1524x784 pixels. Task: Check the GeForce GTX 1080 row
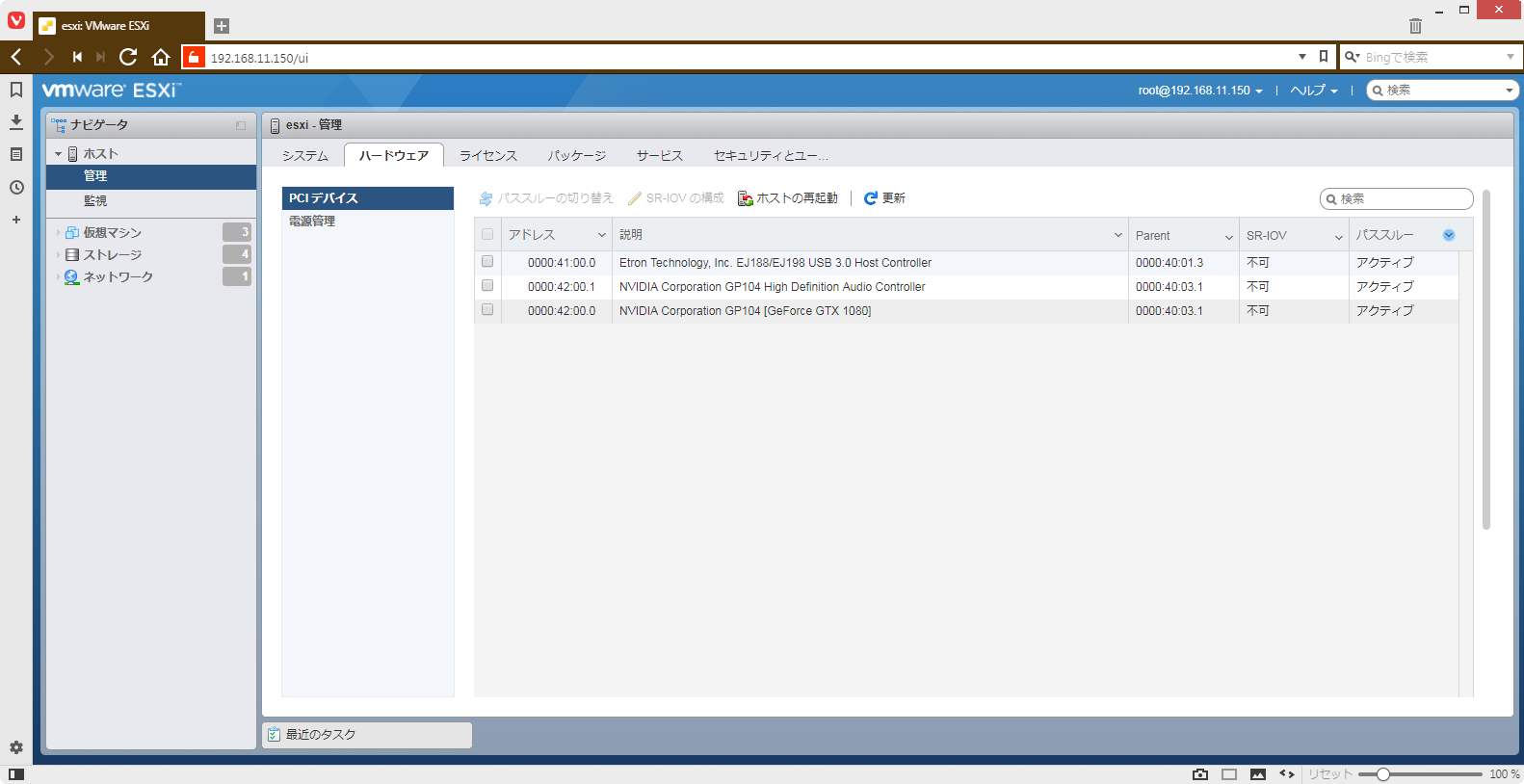coord(487,309)
